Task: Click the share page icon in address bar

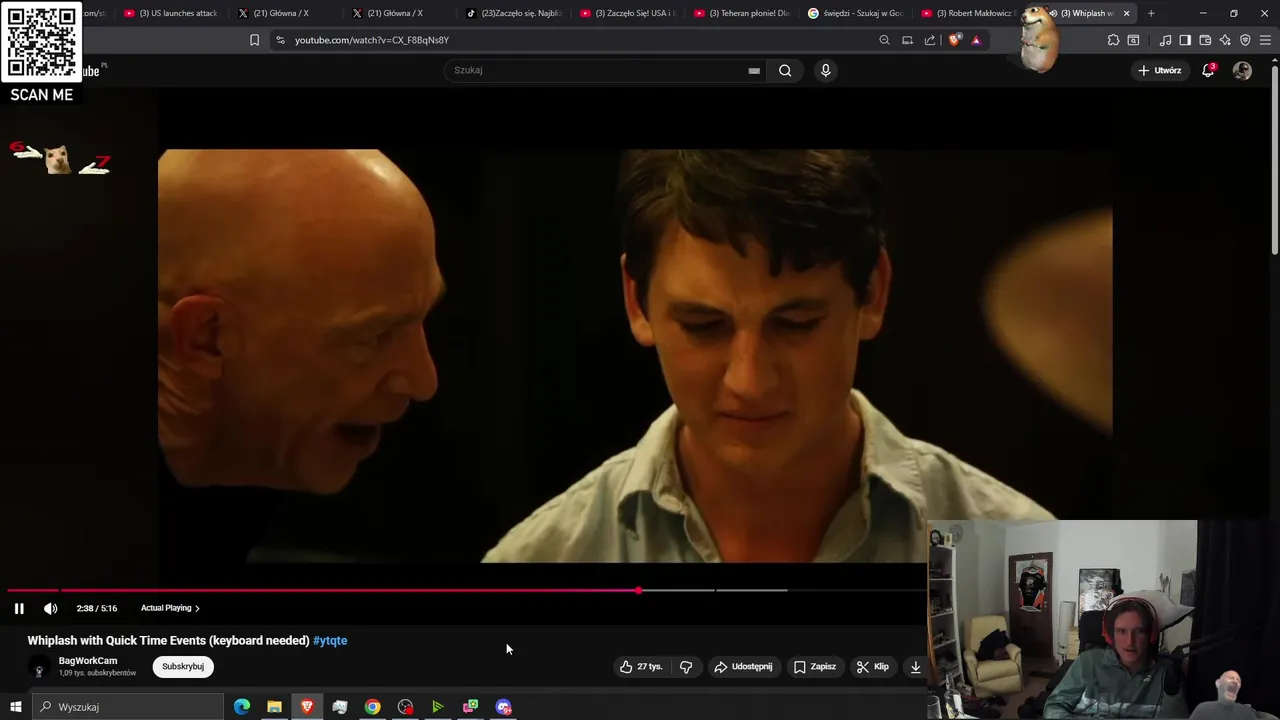Action: 930,40
